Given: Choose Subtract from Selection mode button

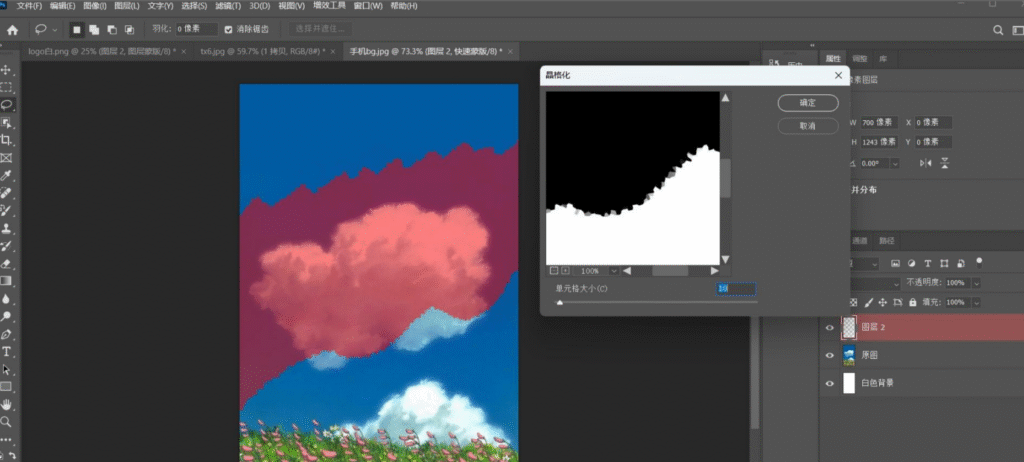Looking at the screenshot, I should pyautogui.click(x=112, y=29).
